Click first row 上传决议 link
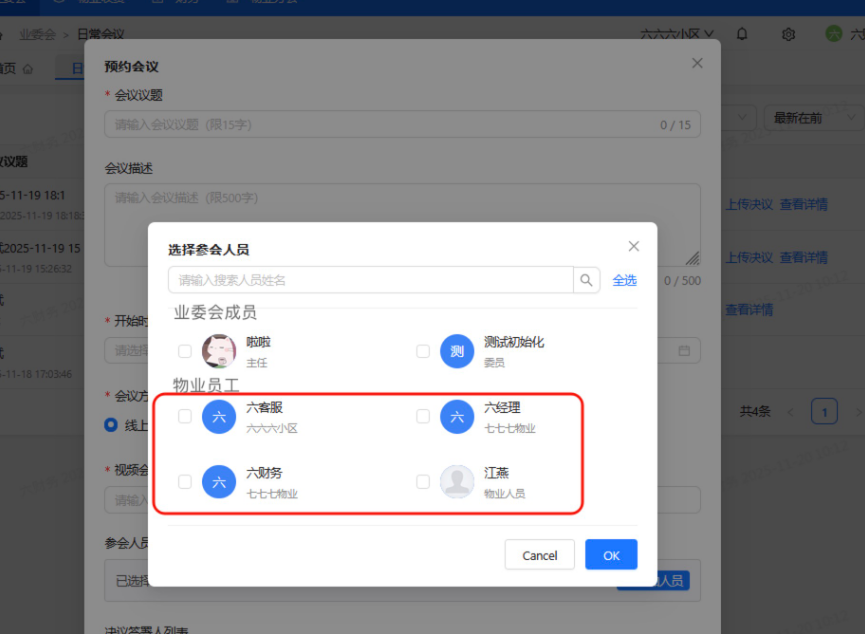 pyautogui.click(x=749, y=205)
